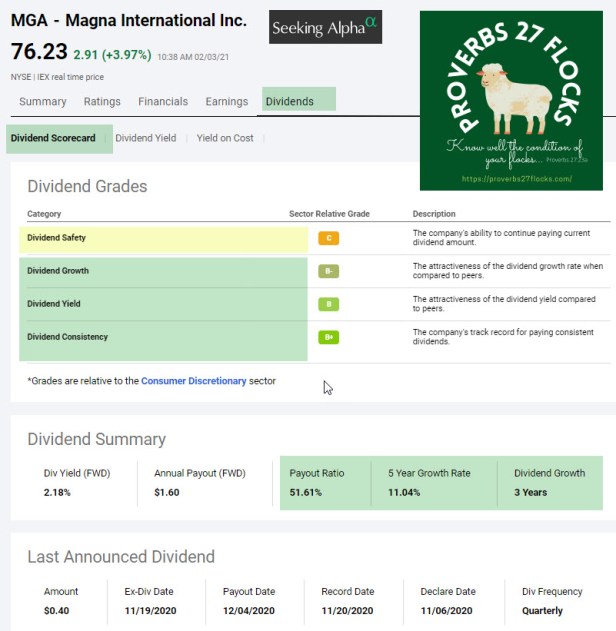616x631 pixels.
Task: Go to the Earnings tab
Action: [226, 101]
